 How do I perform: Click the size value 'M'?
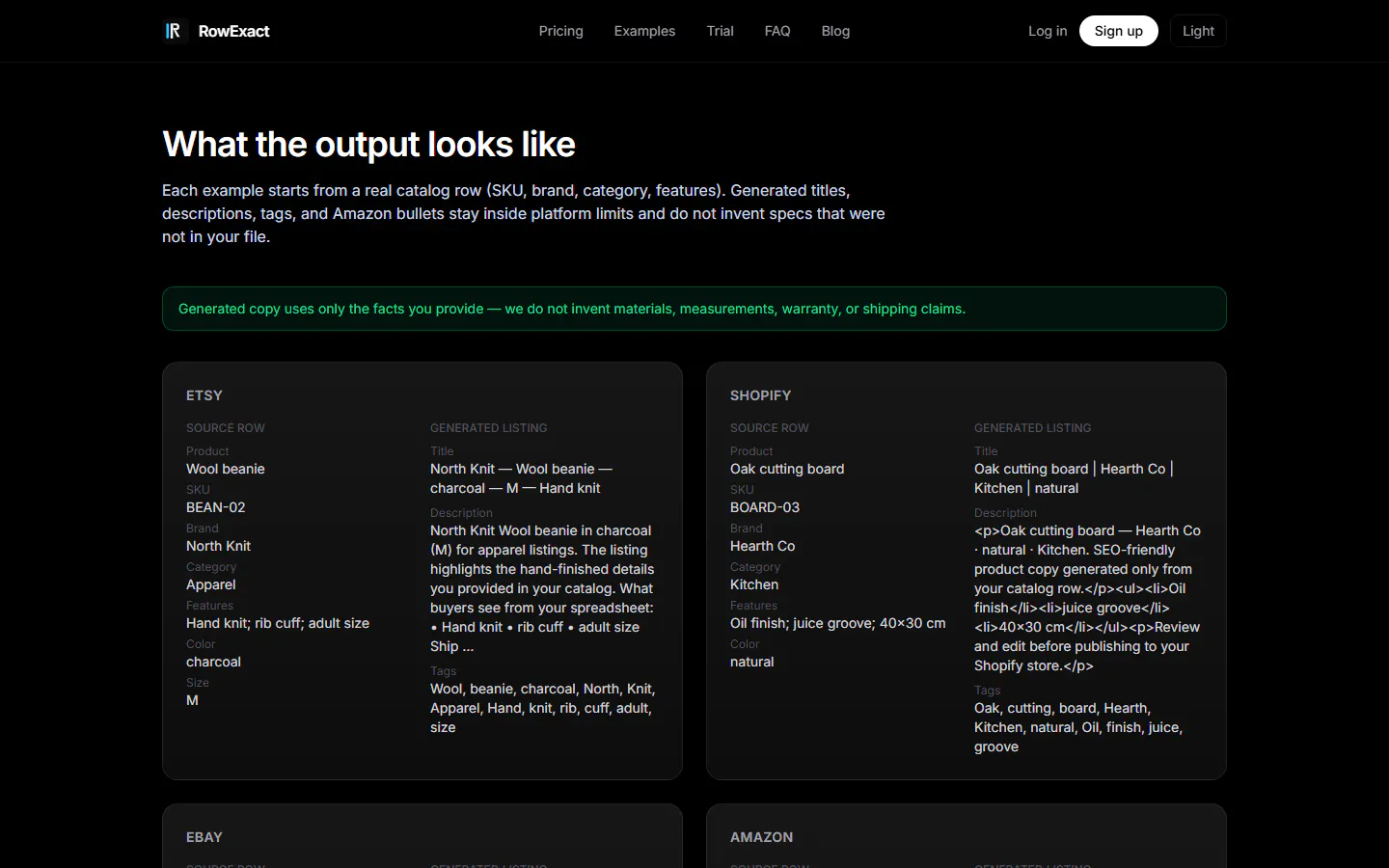point(192,700)
